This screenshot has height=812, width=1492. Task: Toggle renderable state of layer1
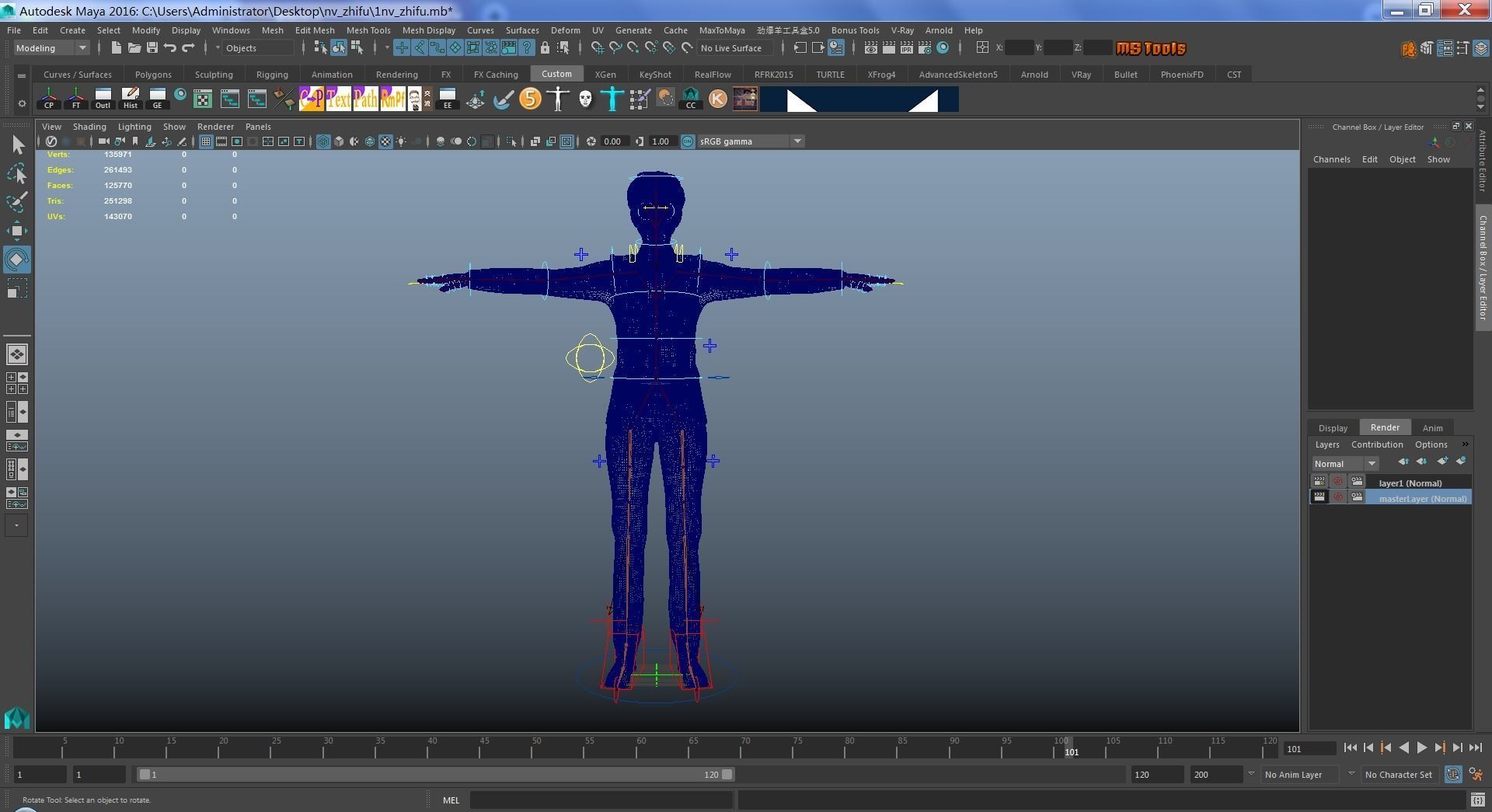[x=1319, y=483]
